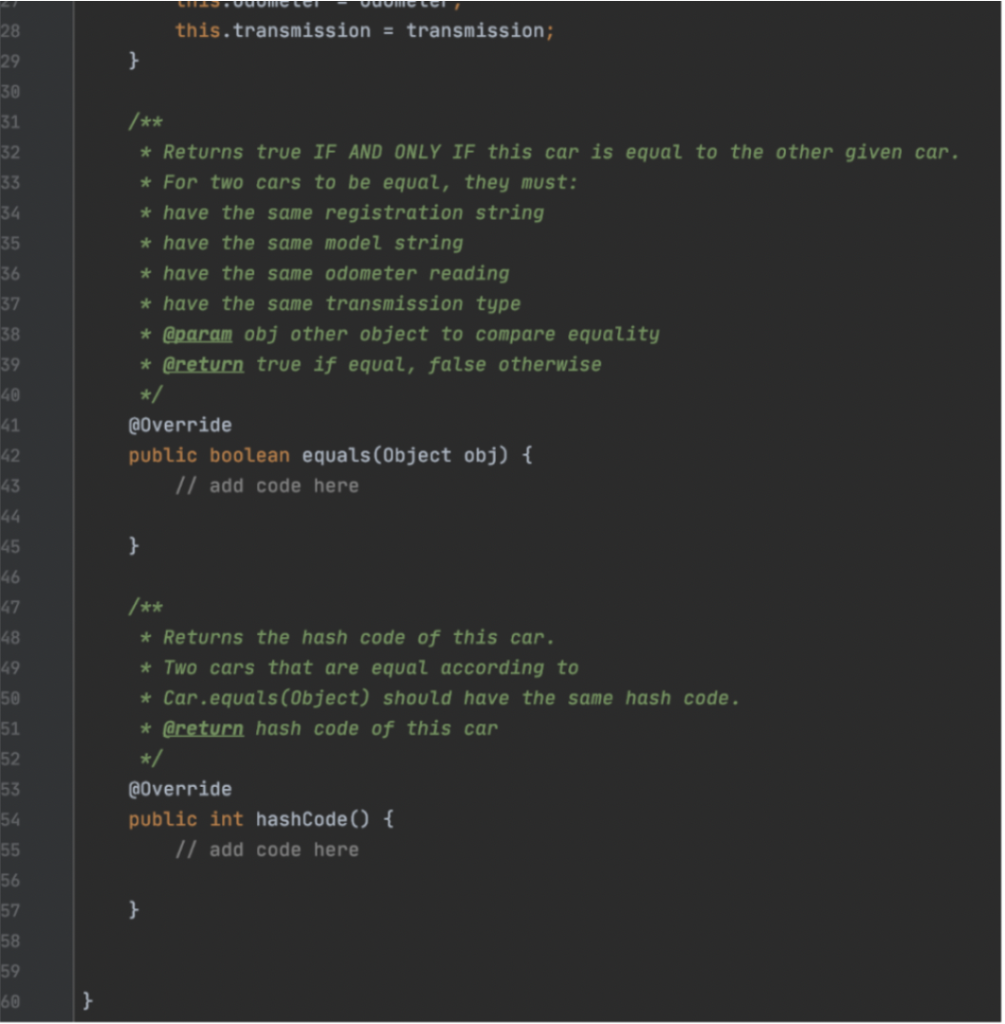Place cursor on empty line 56
Viewport: 1005px width, 1024px height.
point(535,882)
